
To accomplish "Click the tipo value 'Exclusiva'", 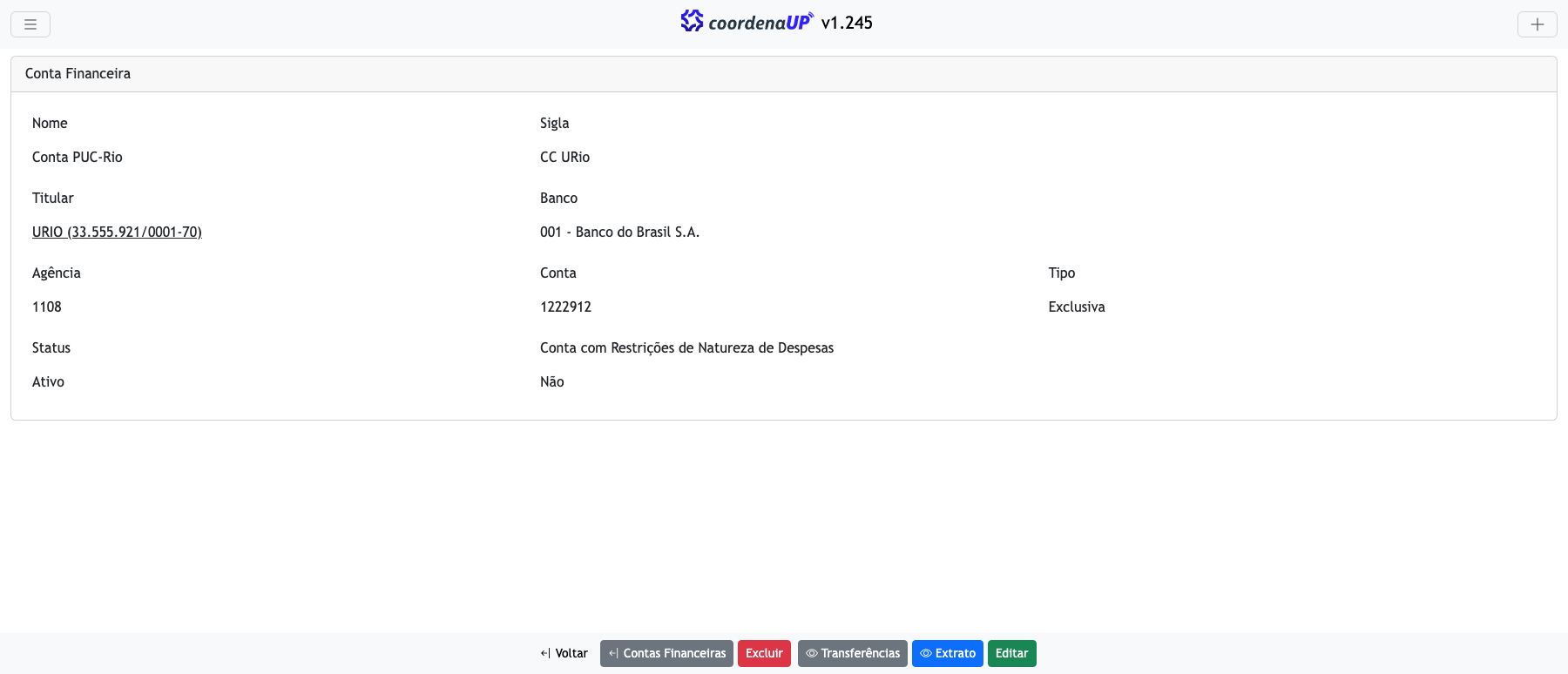I will tap(1077, 307).
